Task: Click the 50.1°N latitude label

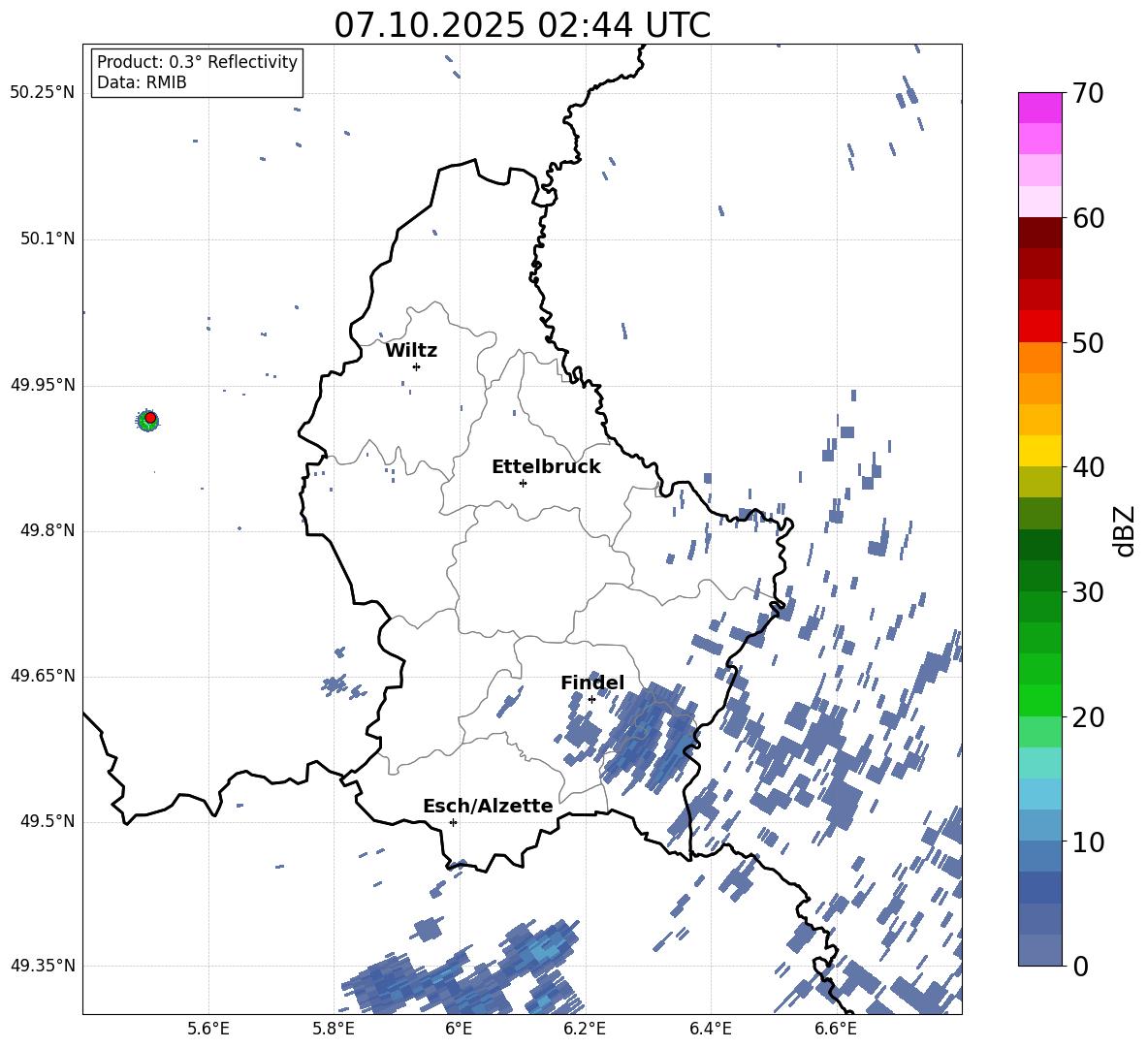Action: pyautogui.click(x=48, y=238)
